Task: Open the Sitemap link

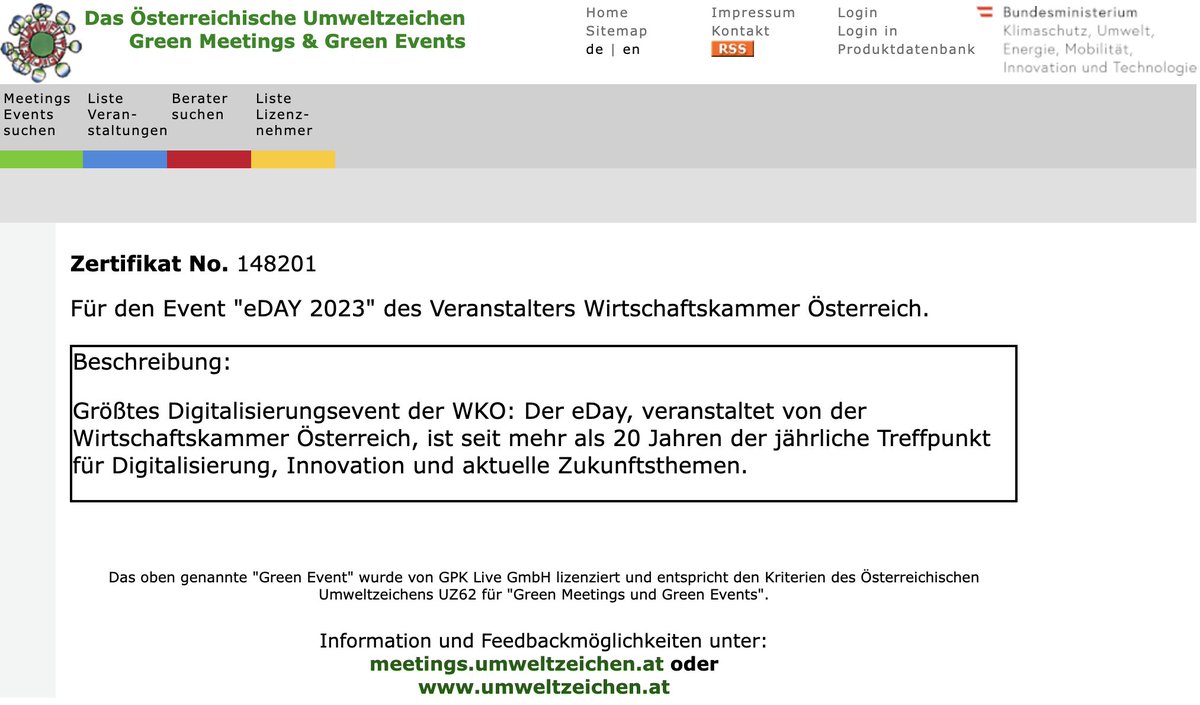Action: [616, 31]
